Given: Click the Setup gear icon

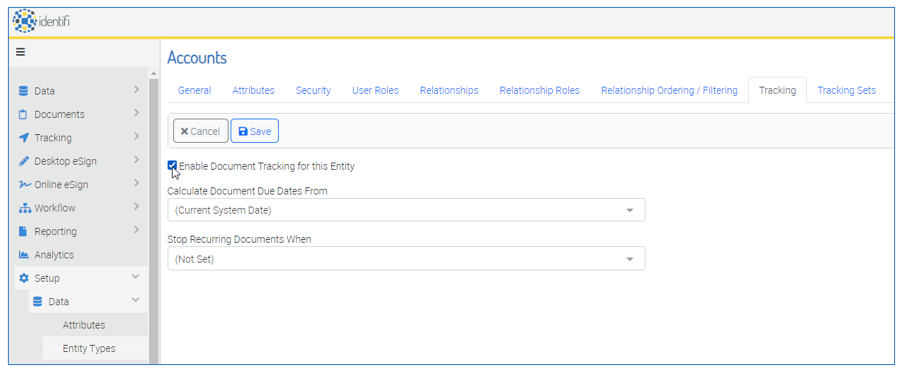Looking at the screenshot, I should 23,278.
